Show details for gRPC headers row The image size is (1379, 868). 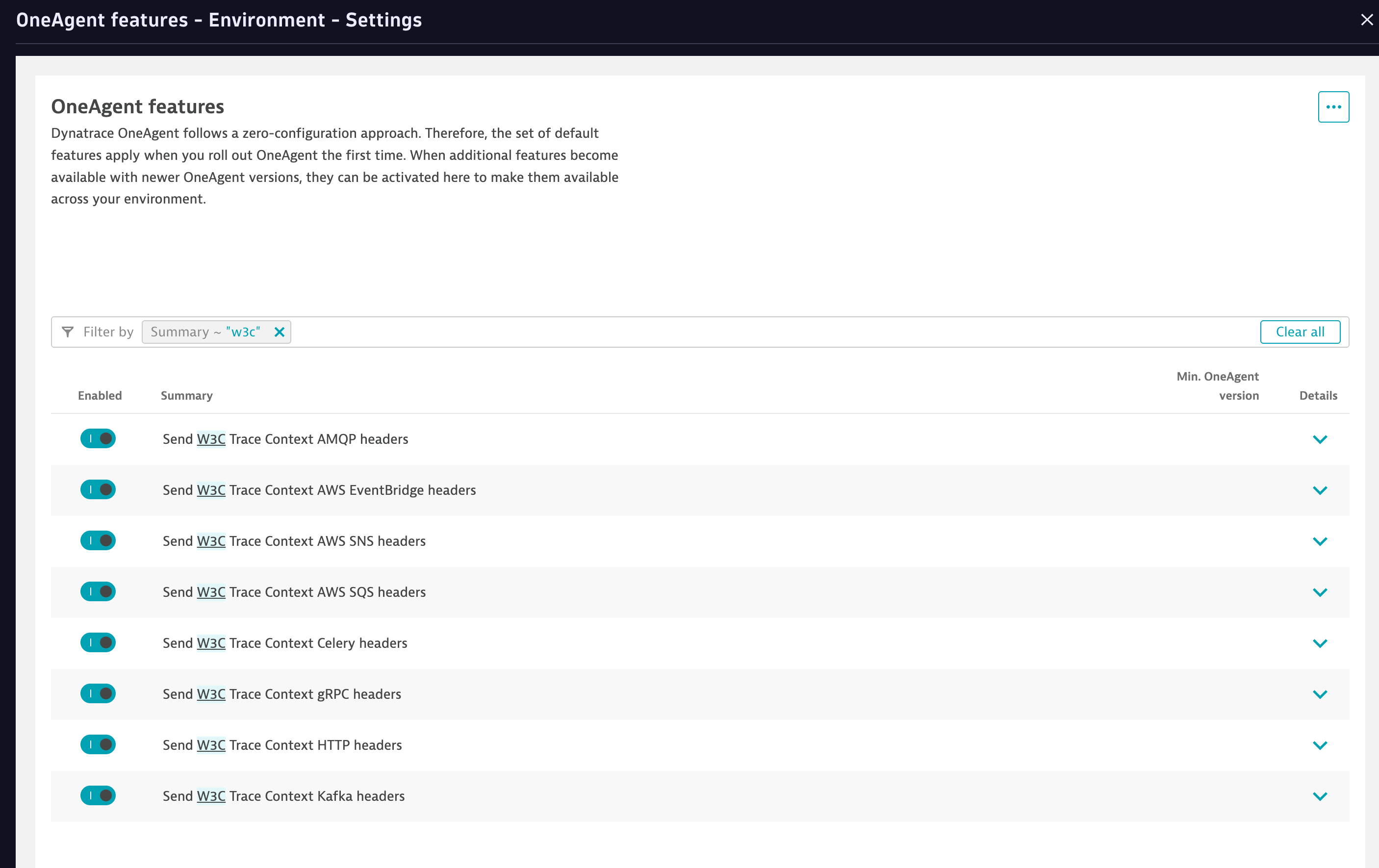[x=1320, y=694]
